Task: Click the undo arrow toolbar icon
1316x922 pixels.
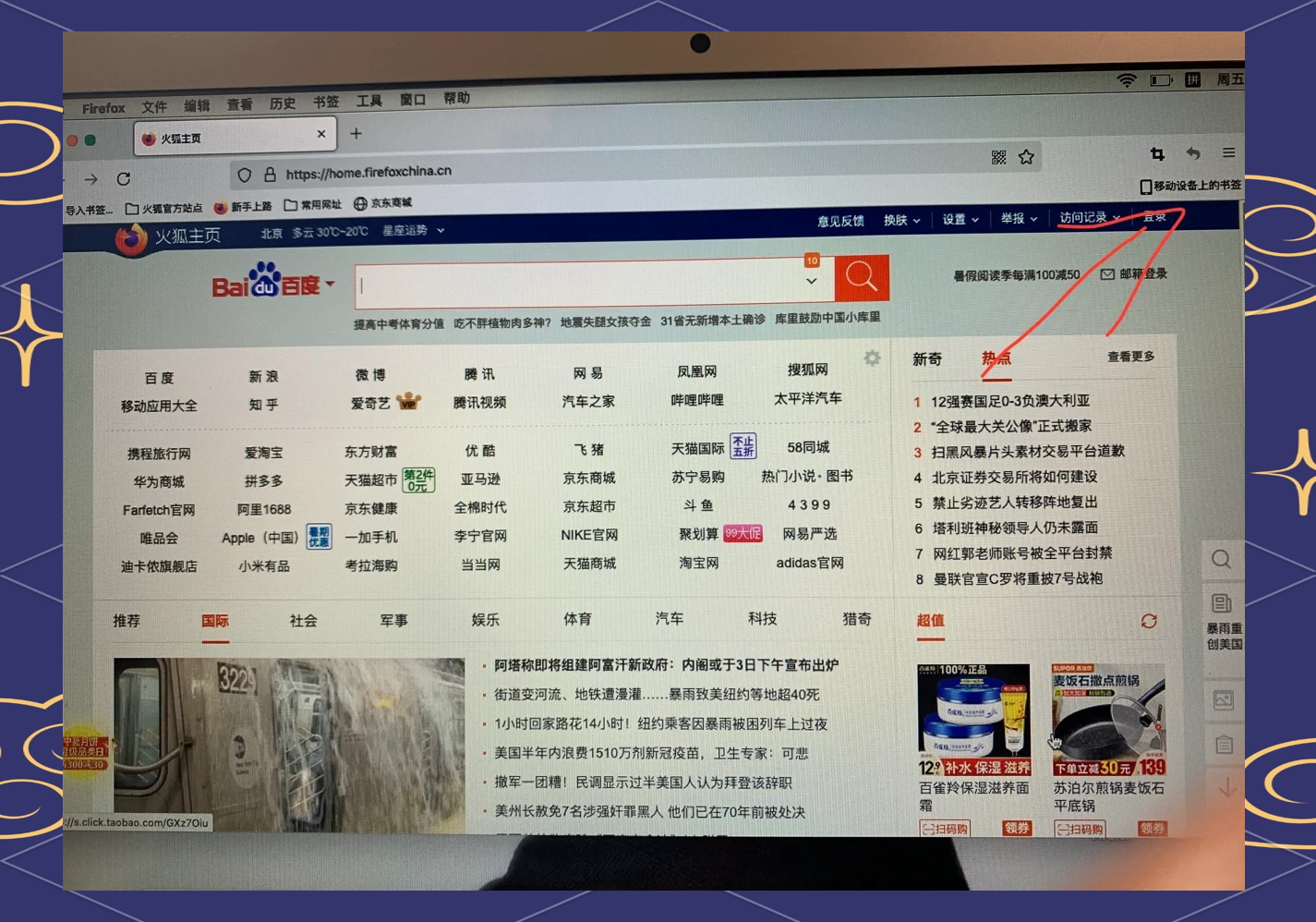Action: (1193, 152)
